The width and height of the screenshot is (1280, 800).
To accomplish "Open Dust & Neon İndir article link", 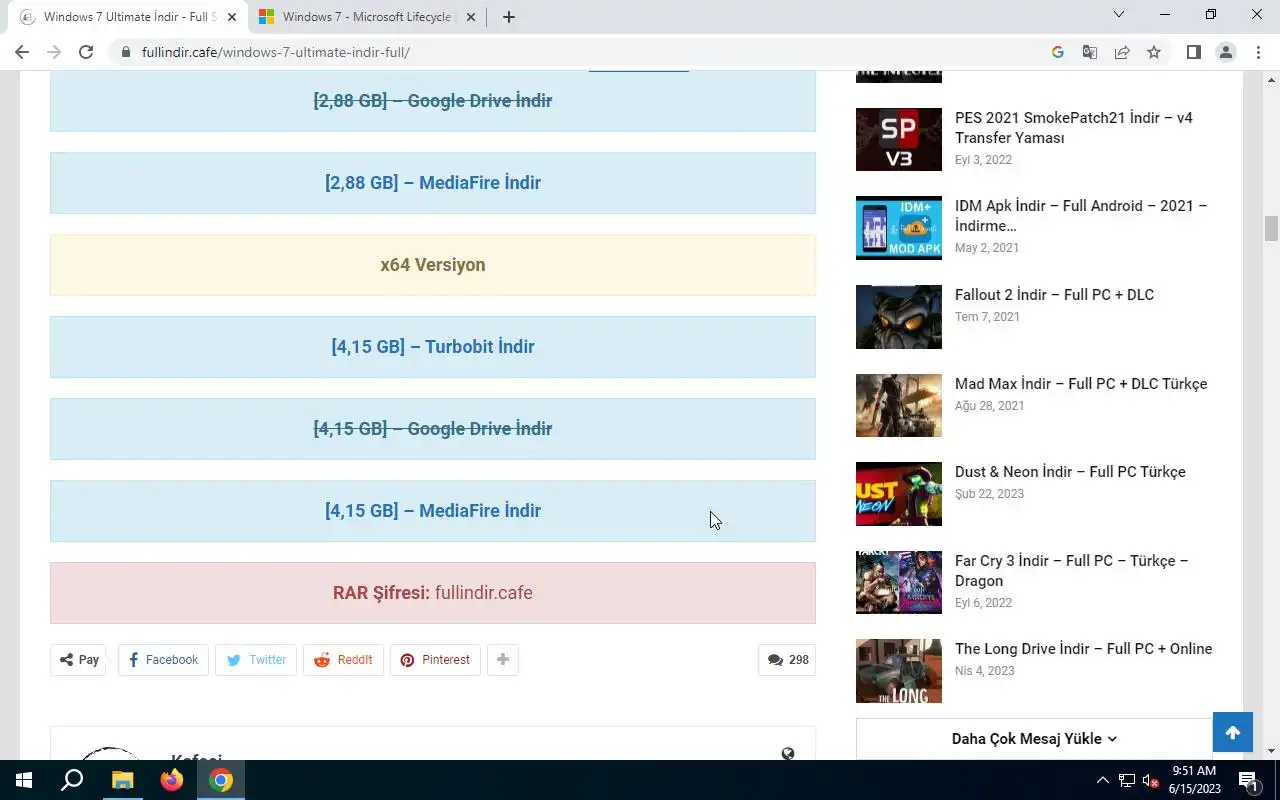I will click(1070, 472).
